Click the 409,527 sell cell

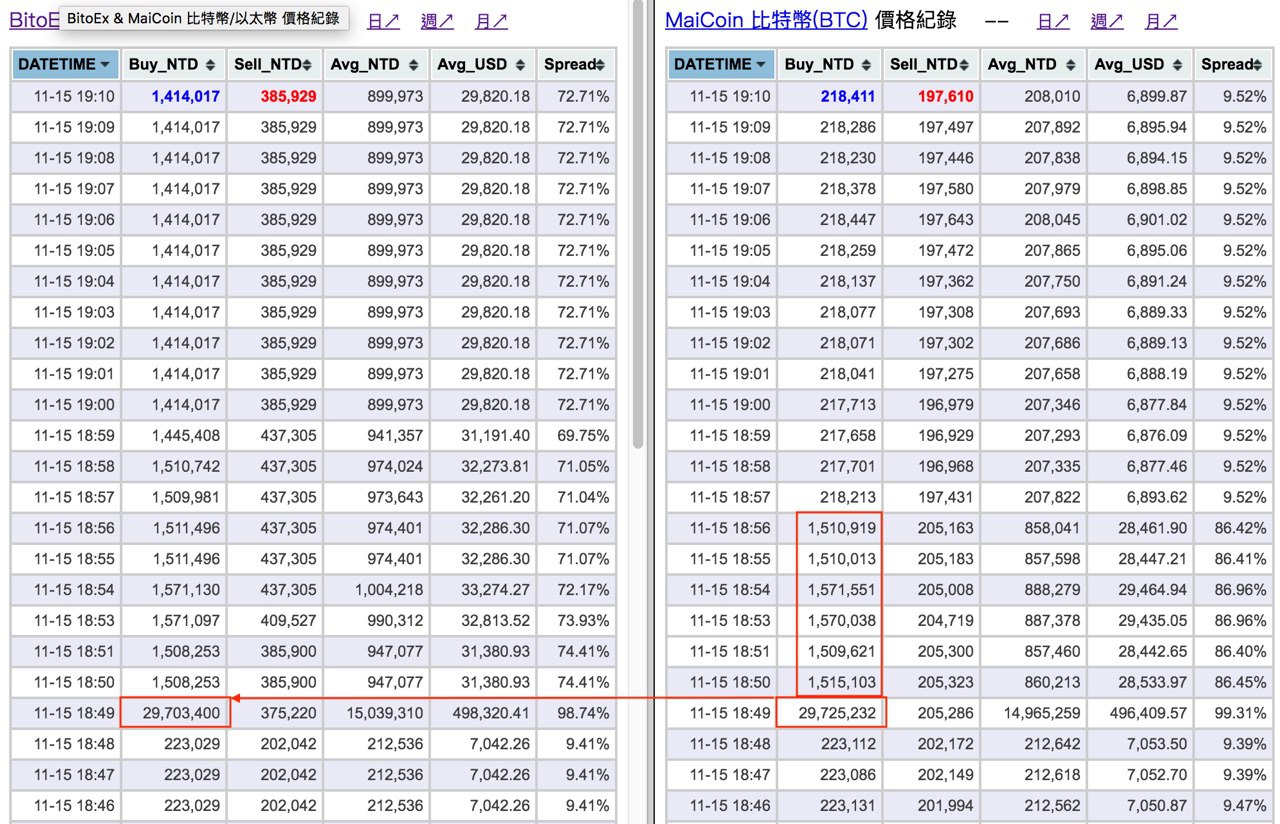pyautogui.click(x=274, y=621)
